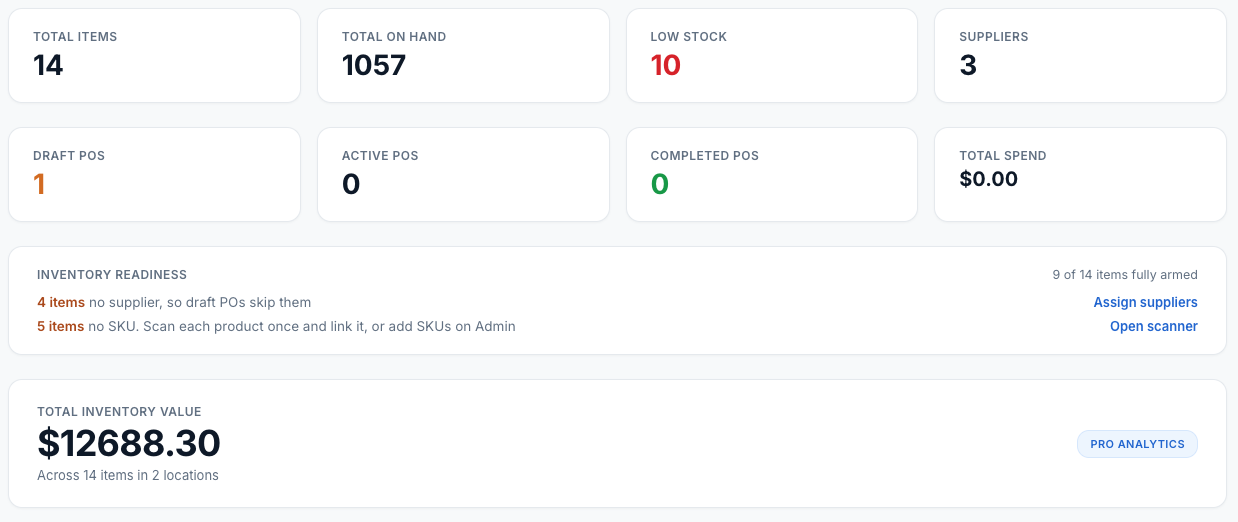Click the Open scanner link
Image resolution: width=1238 pixels, height=522 pixels.
point(1154,326)
